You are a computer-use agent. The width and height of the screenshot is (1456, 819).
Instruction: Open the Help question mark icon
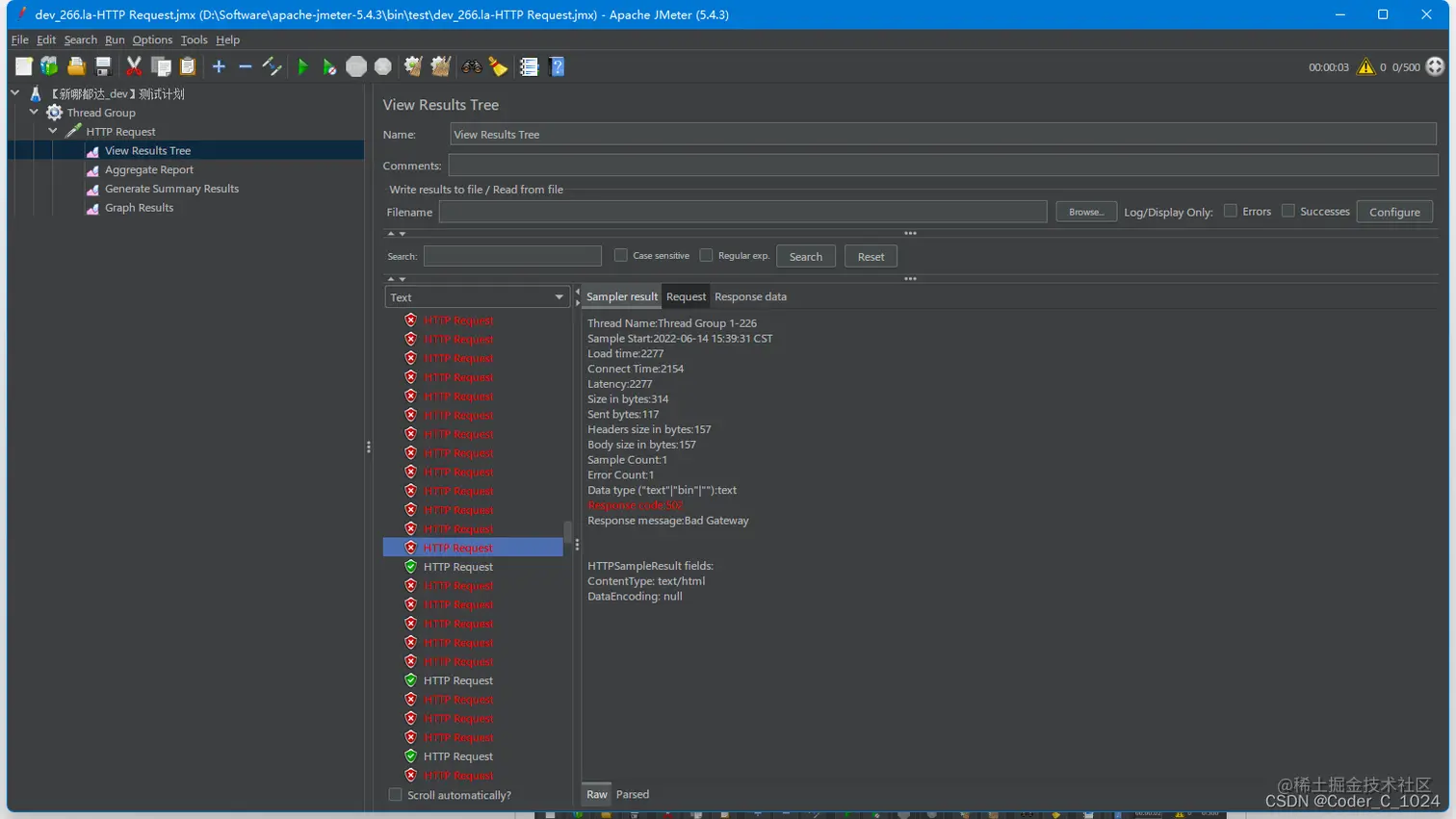557,66
